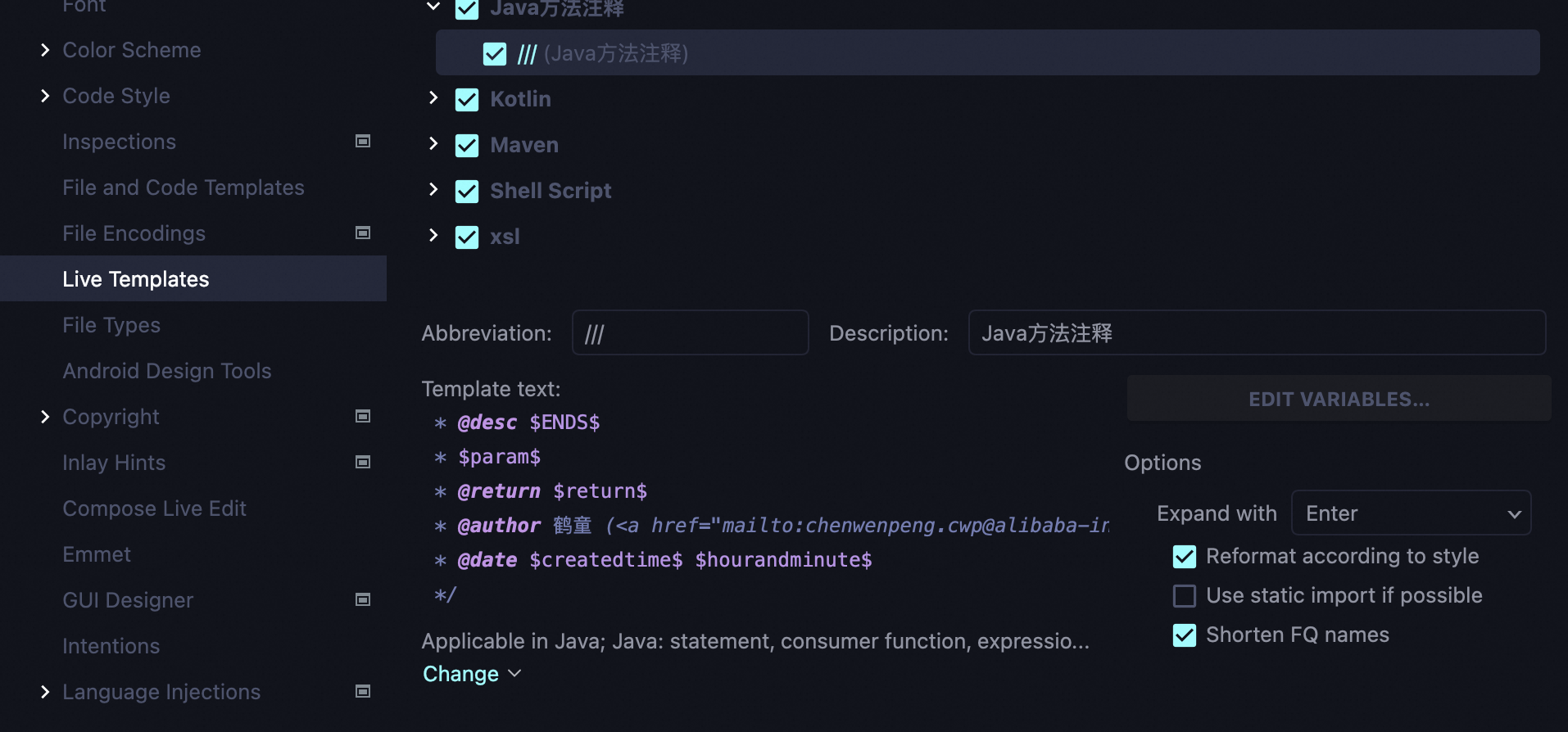Image resolution: width=1568 pixels, height=732 pixels.
Task: Click the project-level icon beside Language Injections
Action: coord(363,692)
